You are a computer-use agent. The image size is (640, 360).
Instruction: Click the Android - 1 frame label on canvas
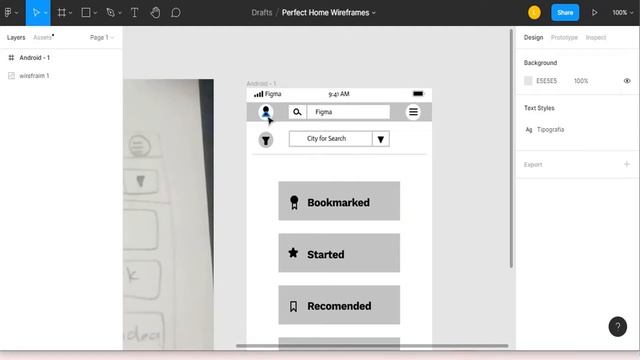(261, 84)
